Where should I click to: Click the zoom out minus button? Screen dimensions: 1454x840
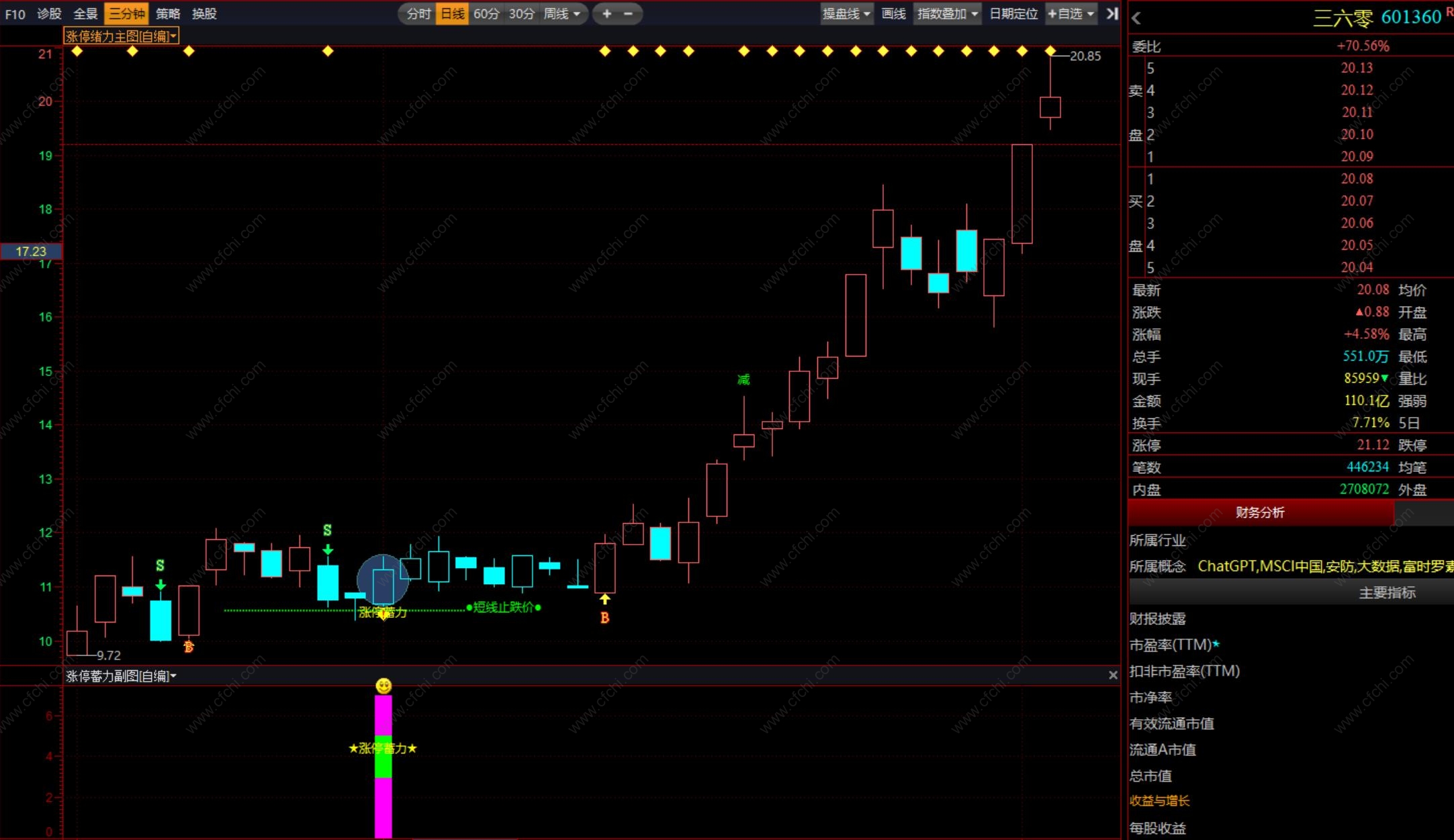pos(628,13)
